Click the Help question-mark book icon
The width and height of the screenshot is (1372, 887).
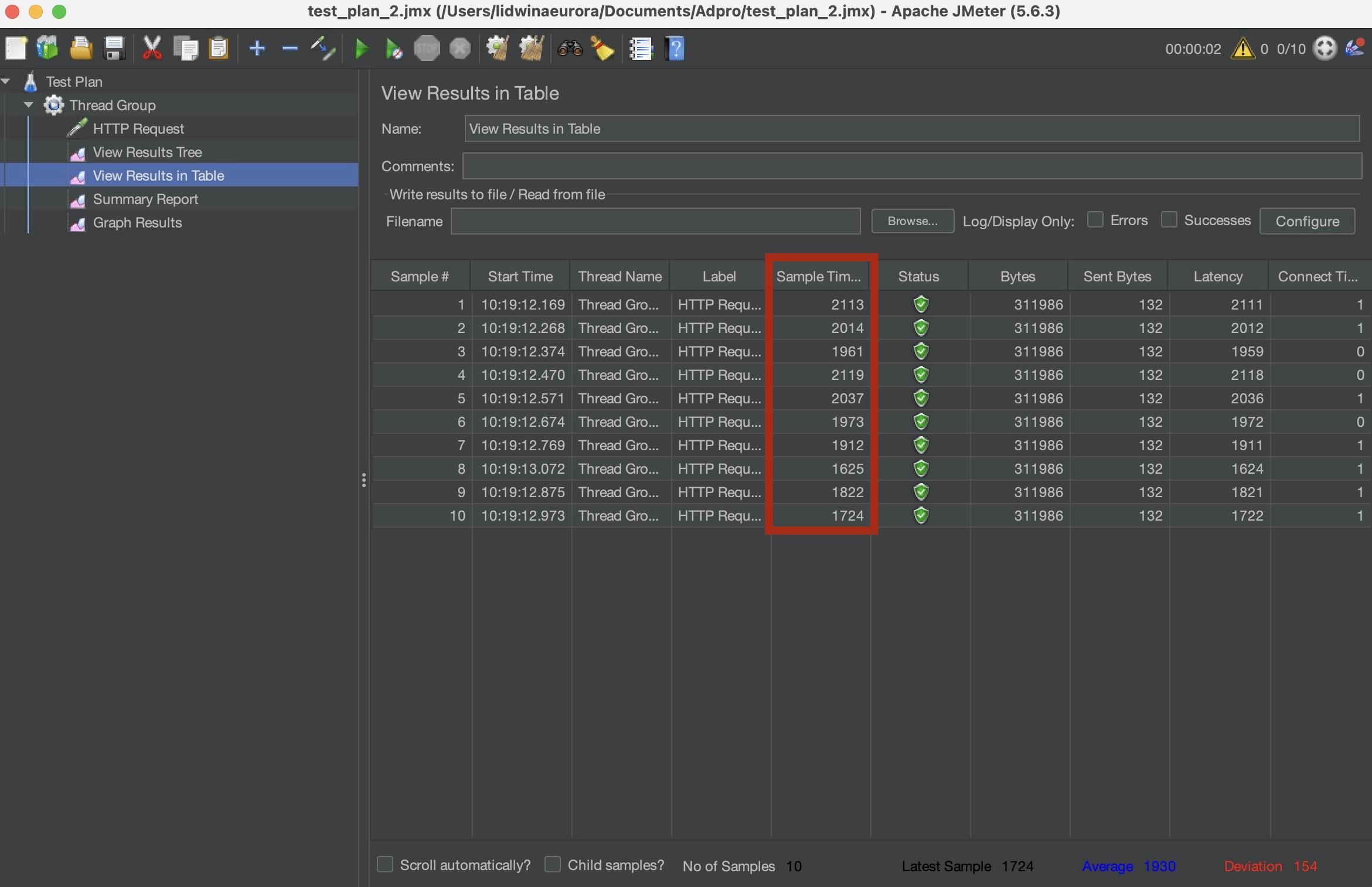coord(675,49)
